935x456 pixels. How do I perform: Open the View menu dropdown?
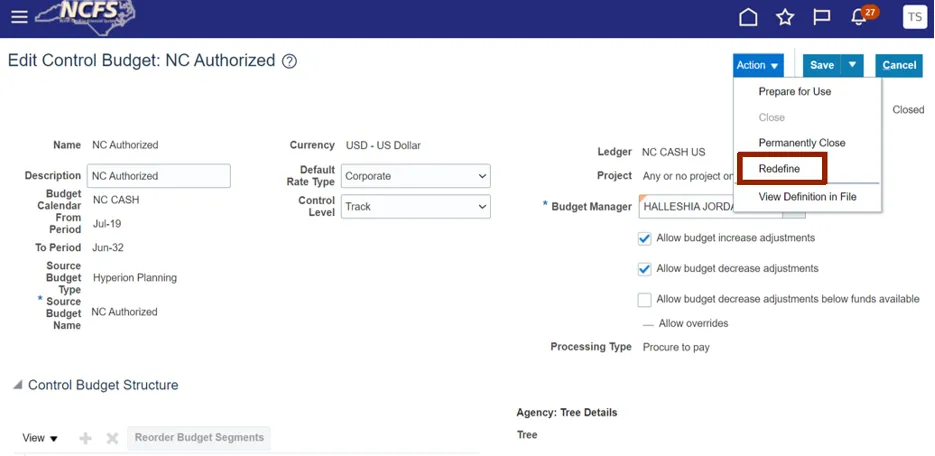(40, 438)
